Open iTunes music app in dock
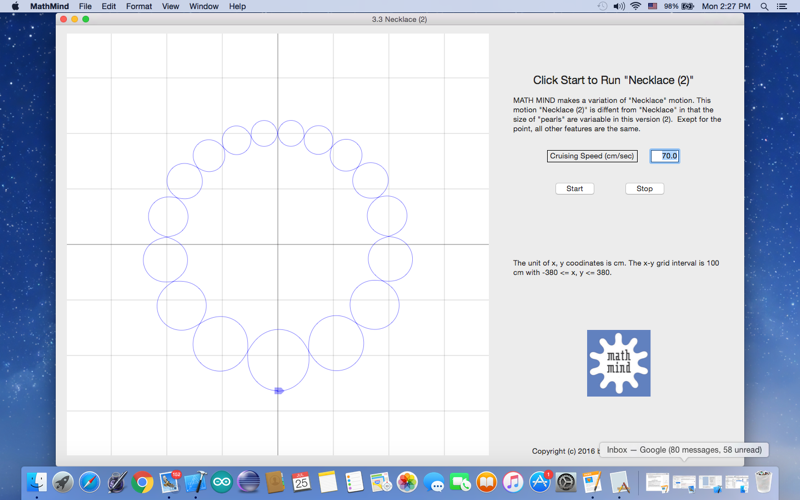Image resolution: width=800 pixels, height=500 pixels. (x=513, y=482)
